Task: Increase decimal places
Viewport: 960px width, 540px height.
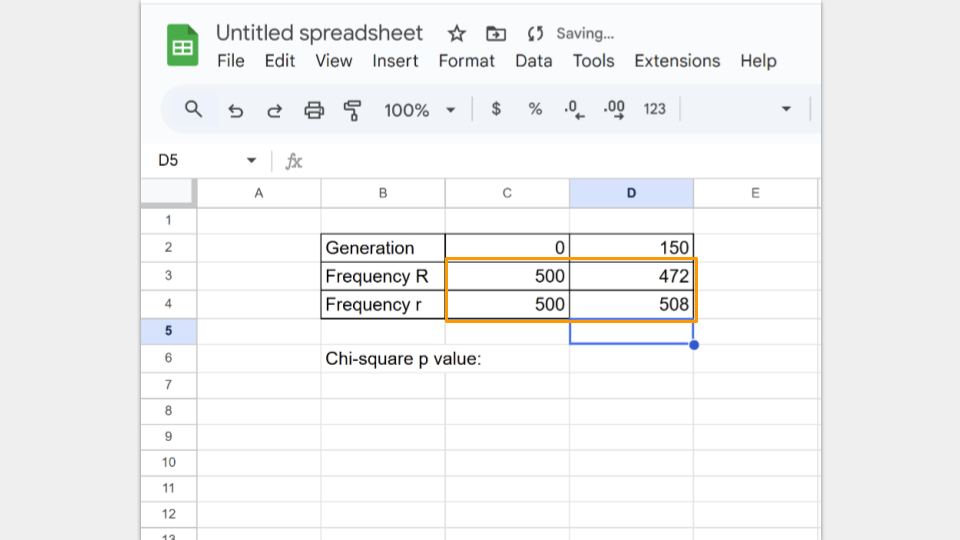Action: point(614,109)
